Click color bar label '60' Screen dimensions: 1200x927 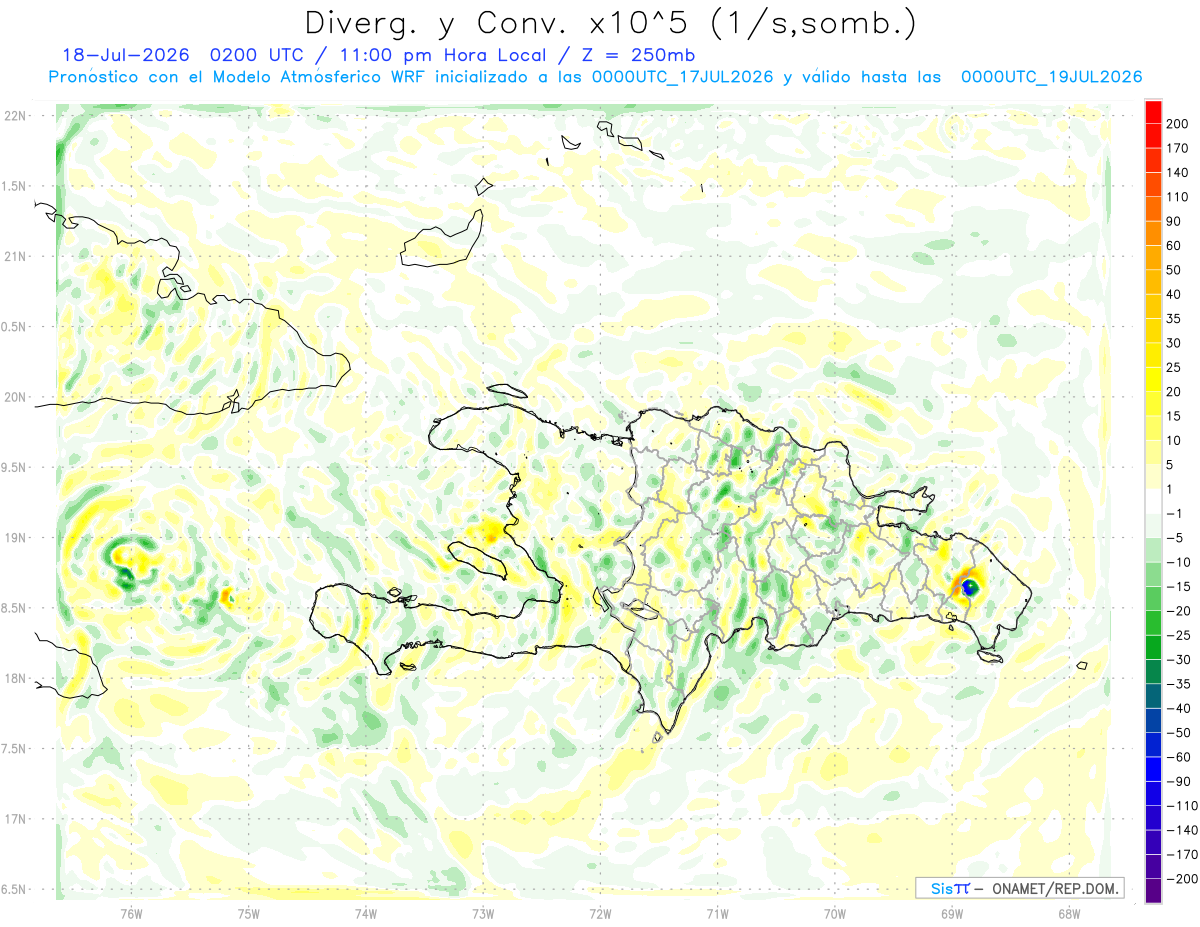click(1175, 246)
